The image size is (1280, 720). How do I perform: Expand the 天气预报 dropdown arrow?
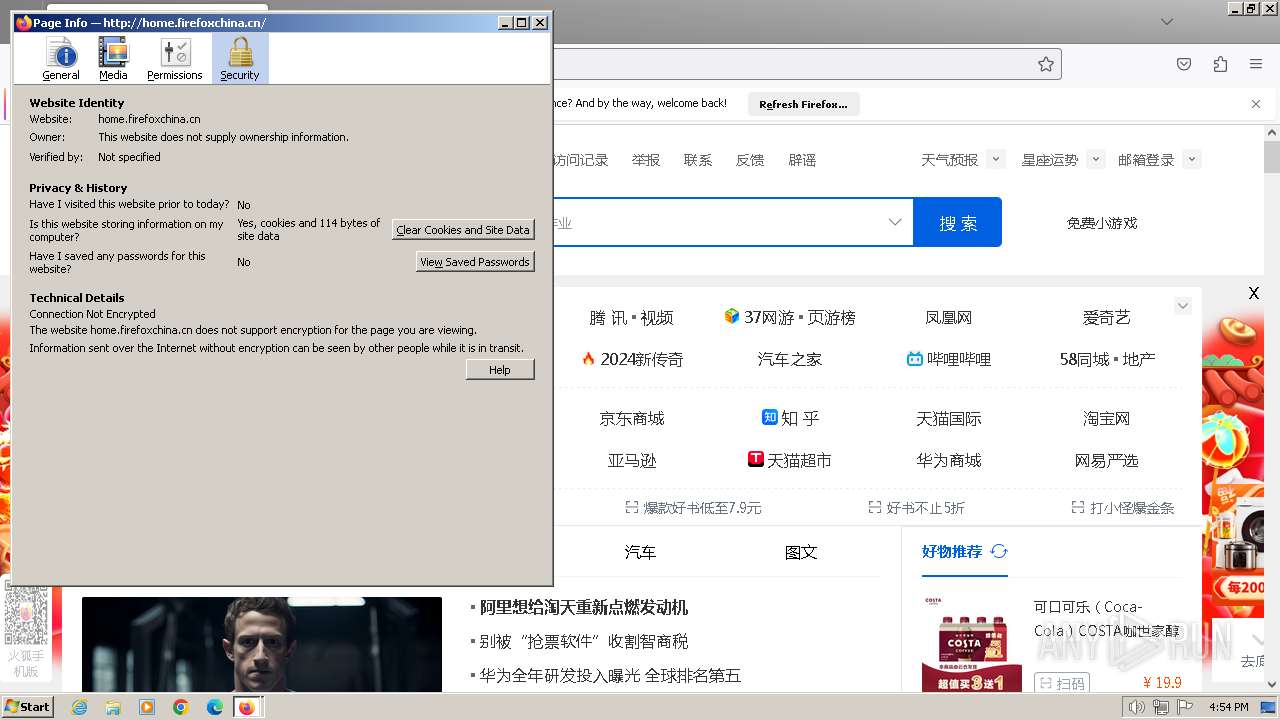995,159
